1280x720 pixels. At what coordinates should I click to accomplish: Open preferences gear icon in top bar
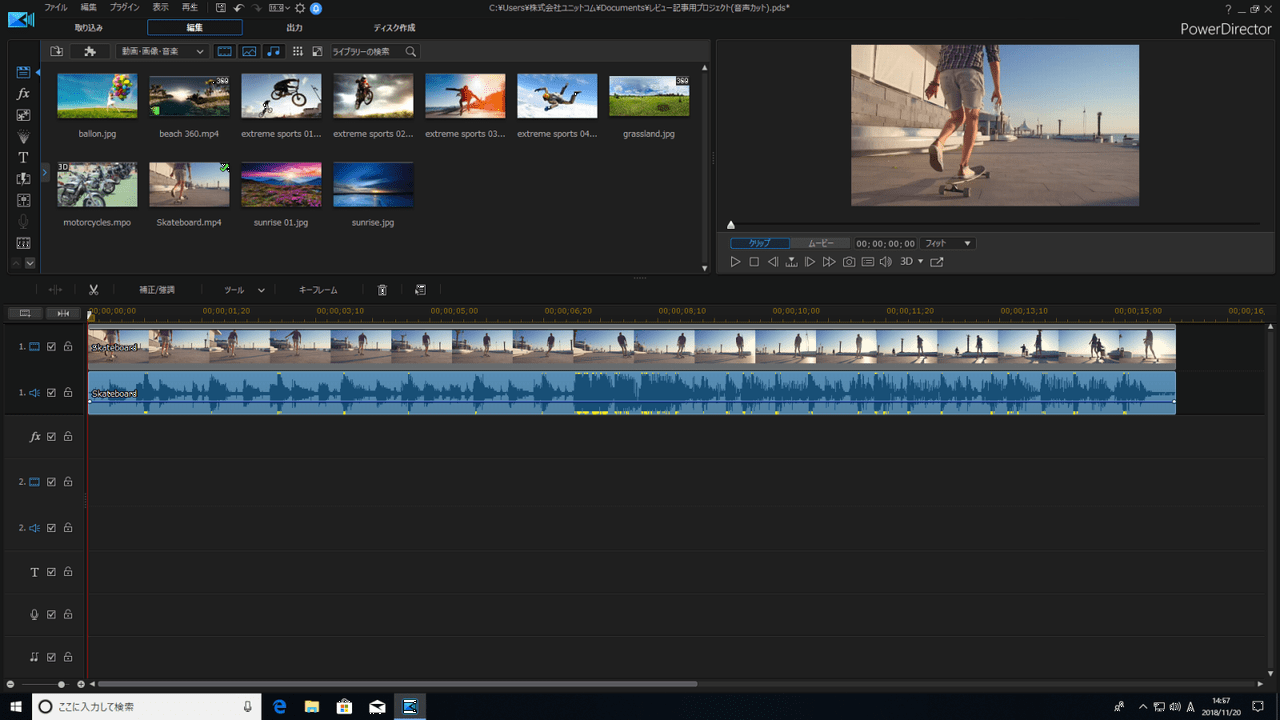click(300, 7)
